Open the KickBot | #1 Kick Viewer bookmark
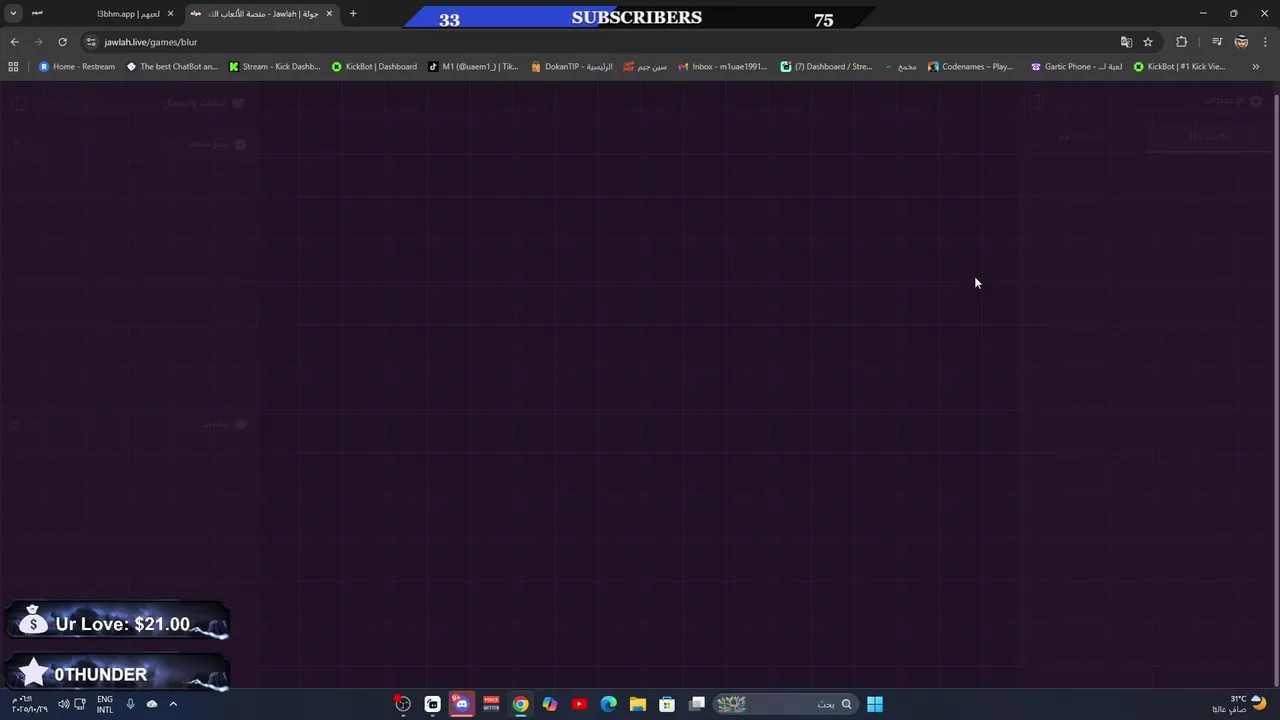 click(x=1179, y=67)
